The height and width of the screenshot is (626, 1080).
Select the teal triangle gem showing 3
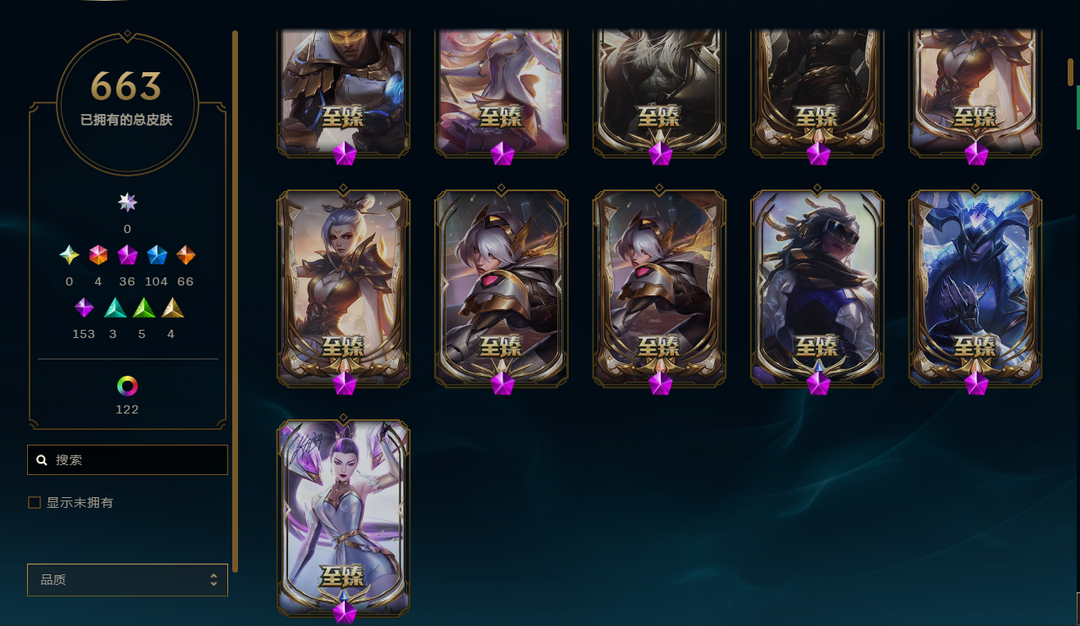click(x=114, y=308)
